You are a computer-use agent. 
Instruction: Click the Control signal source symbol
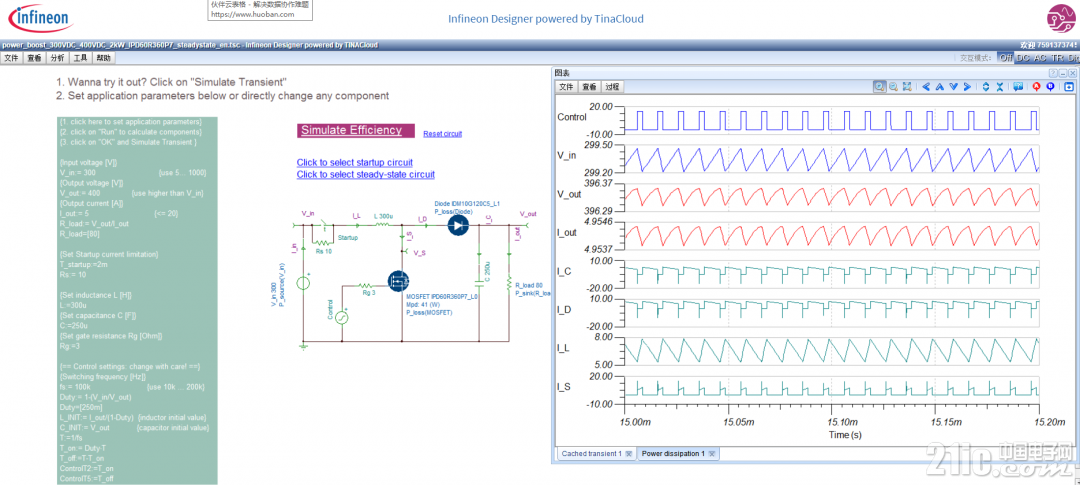pyautogui.click(x=342, y=318)
